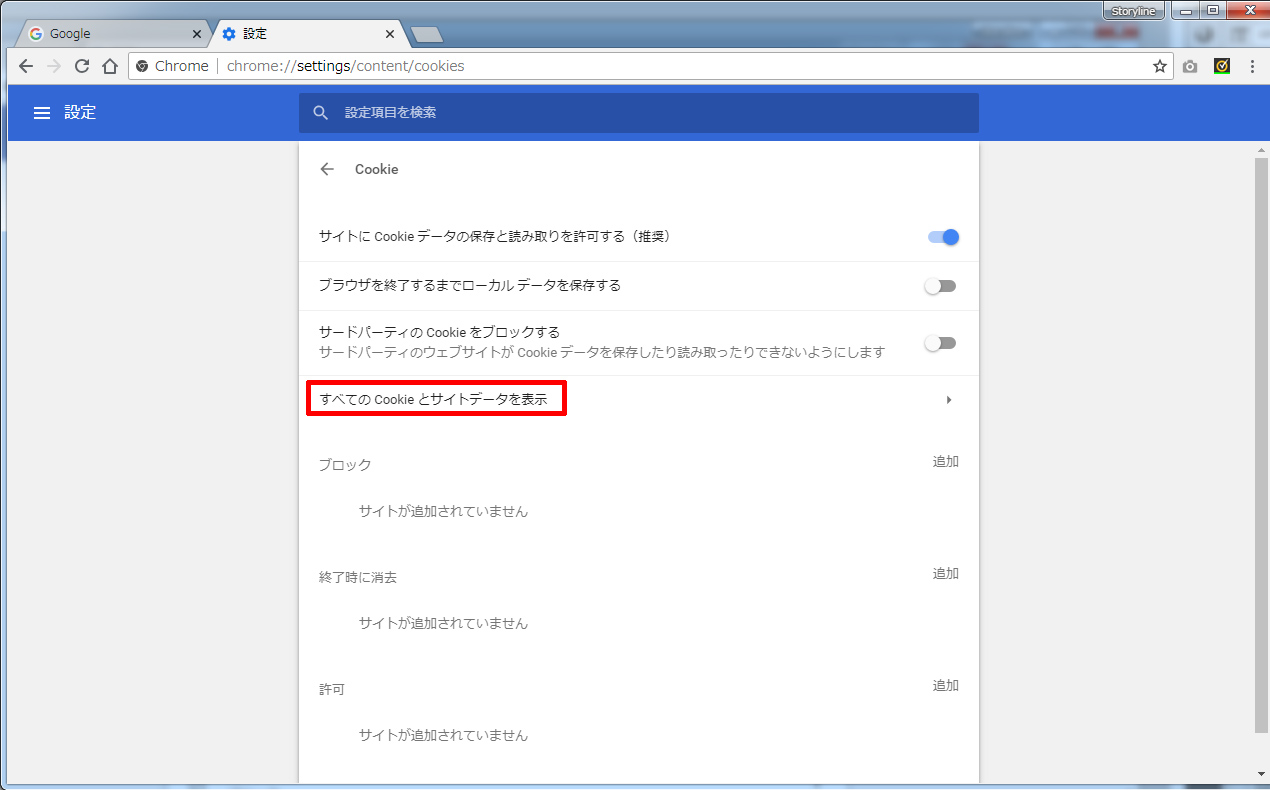The height and width of the screenshot is (790, 1270).
Task: Enable keep local data until browser exit
Action: point(940,286)
